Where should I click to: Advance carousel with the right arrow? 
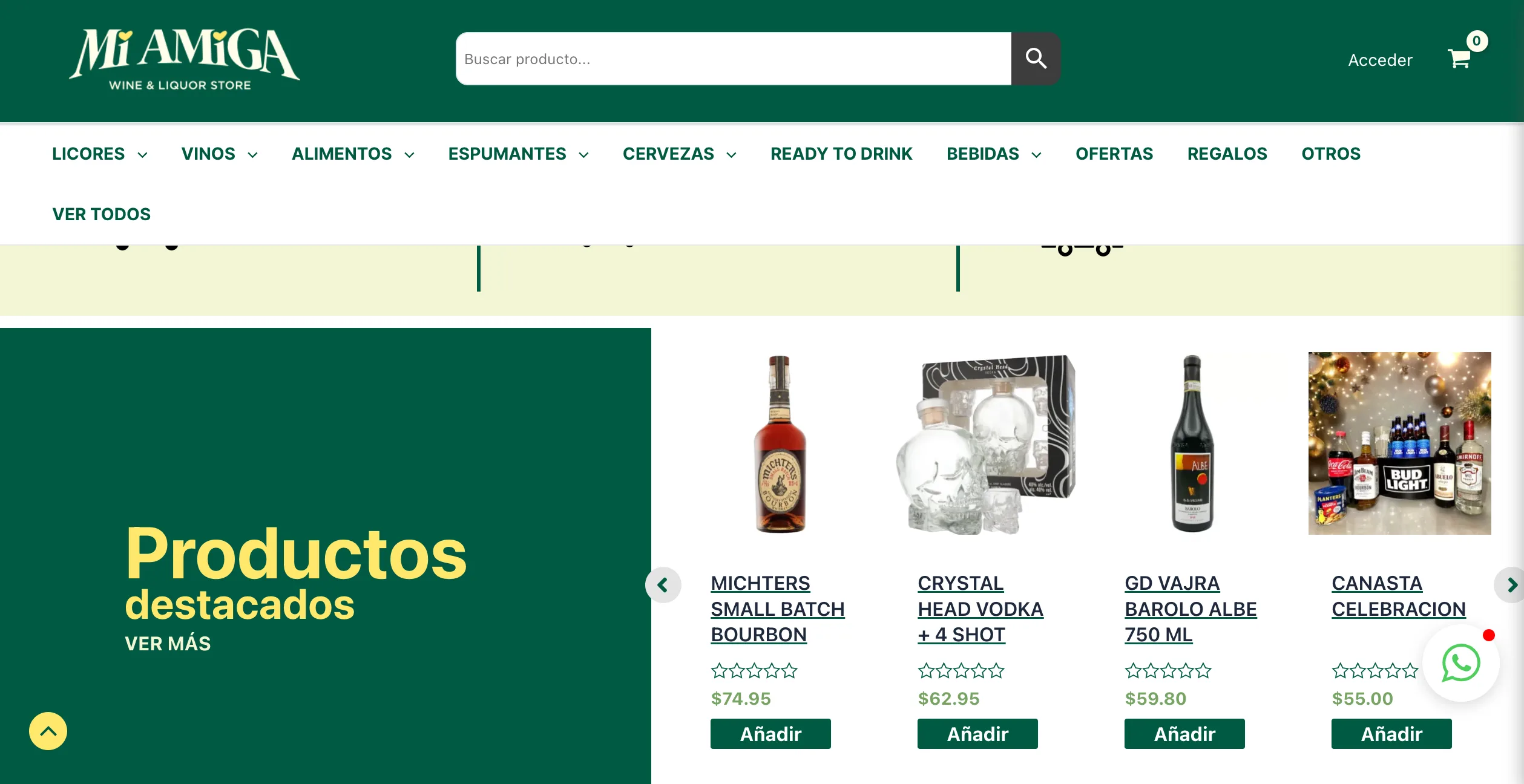click(x=1511, y=585)
